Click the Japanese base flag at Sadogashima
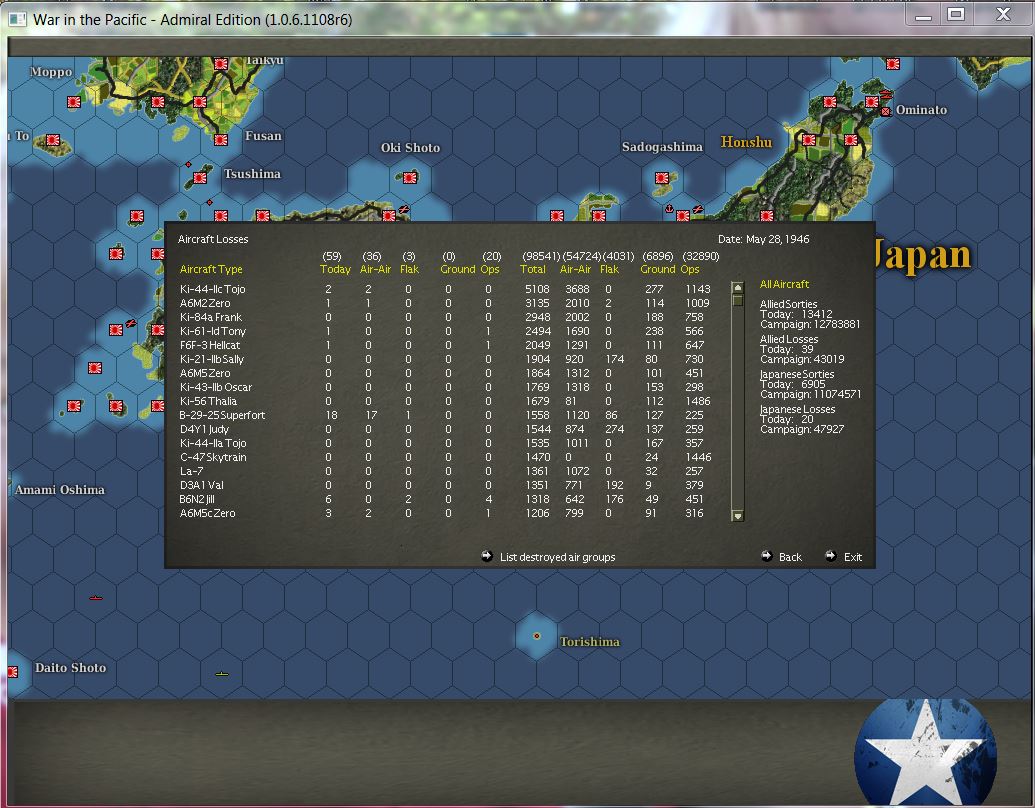The image size is (1035, 808). coord(662,178)
